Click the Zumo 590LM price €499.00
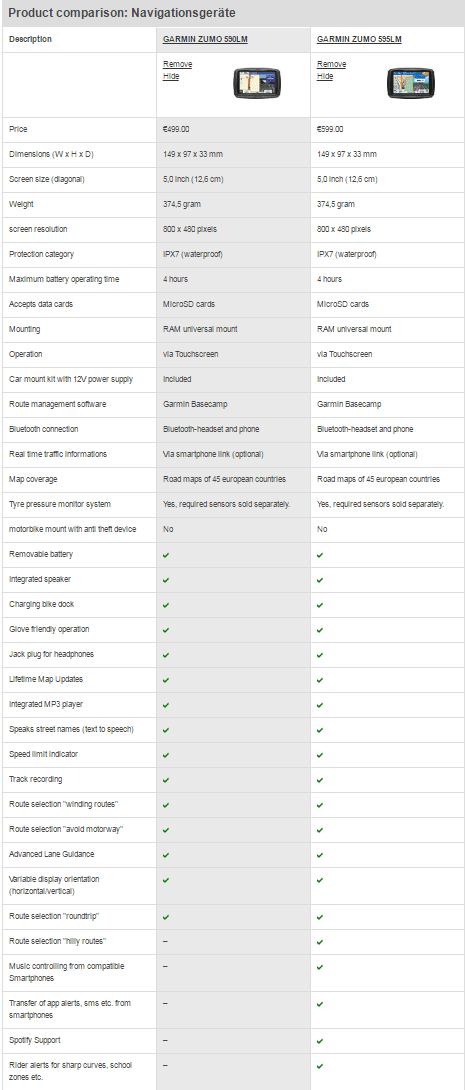The height and width of the screenshot is (1090, 465). click(176, 129)
